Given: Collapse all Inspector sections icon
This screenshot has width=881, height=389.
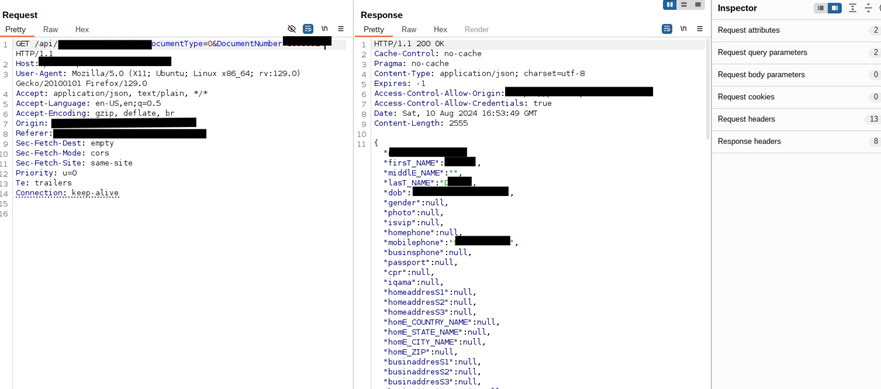Looking at the screenshot, I should pos(868,8).
